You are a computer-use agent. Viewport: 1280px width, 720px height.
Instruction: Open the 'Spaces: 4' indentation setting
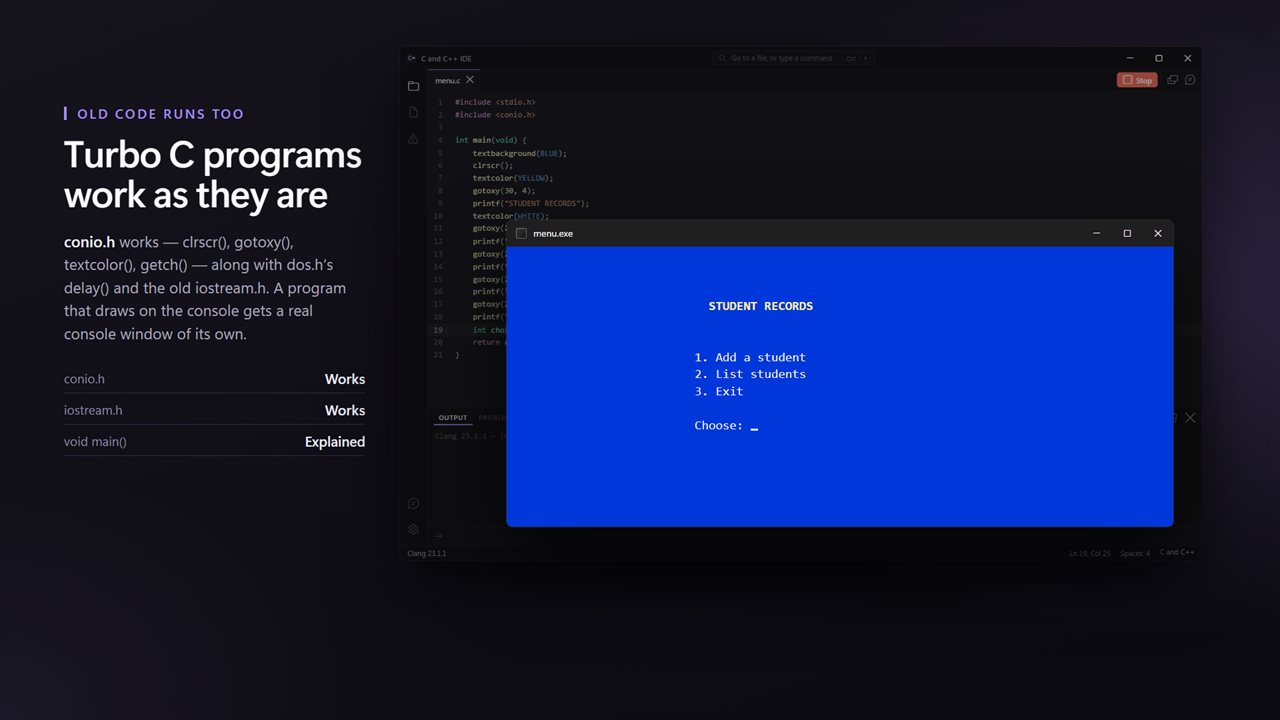(x=1135, y=553)
